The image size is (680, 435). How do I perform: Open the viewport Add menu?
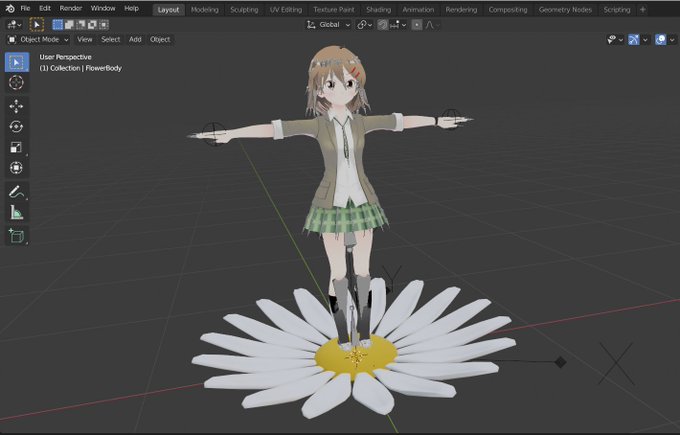click(135, 39)
